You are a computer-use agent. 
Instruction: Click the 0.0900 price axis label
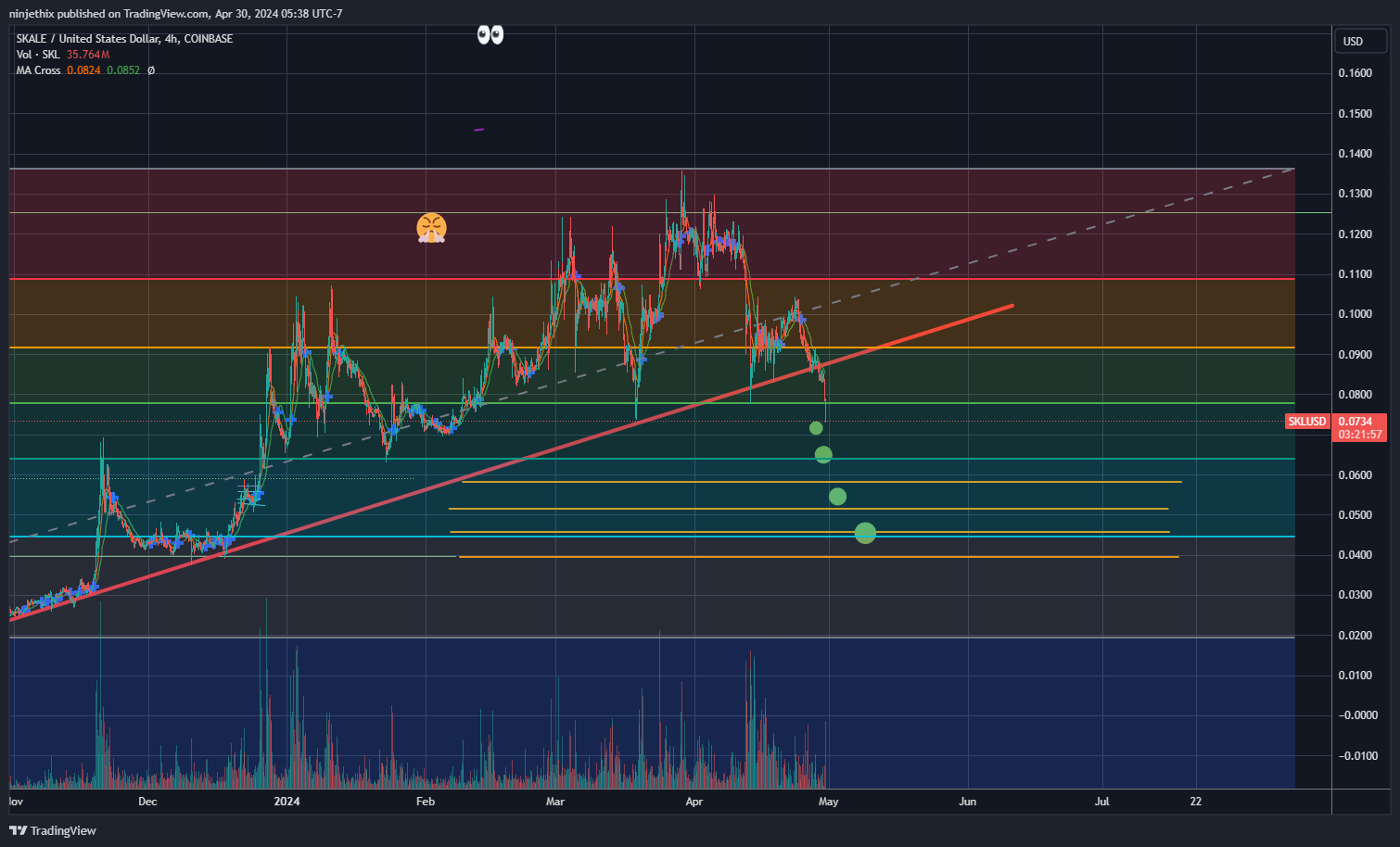tap(1355, 355)
